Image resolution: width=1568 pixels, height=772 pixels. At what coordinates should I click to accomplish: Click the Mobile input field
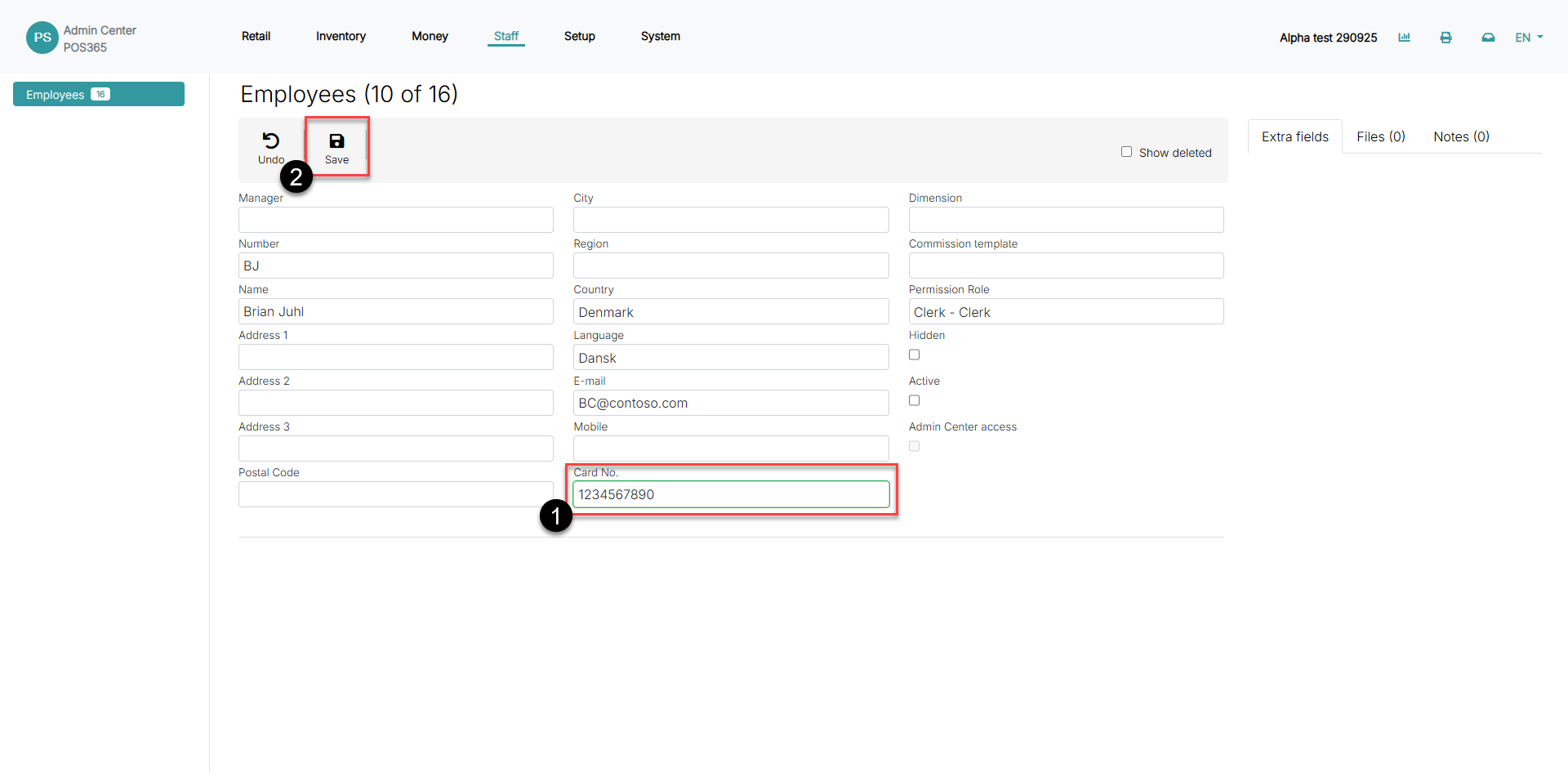coord(731,448)
